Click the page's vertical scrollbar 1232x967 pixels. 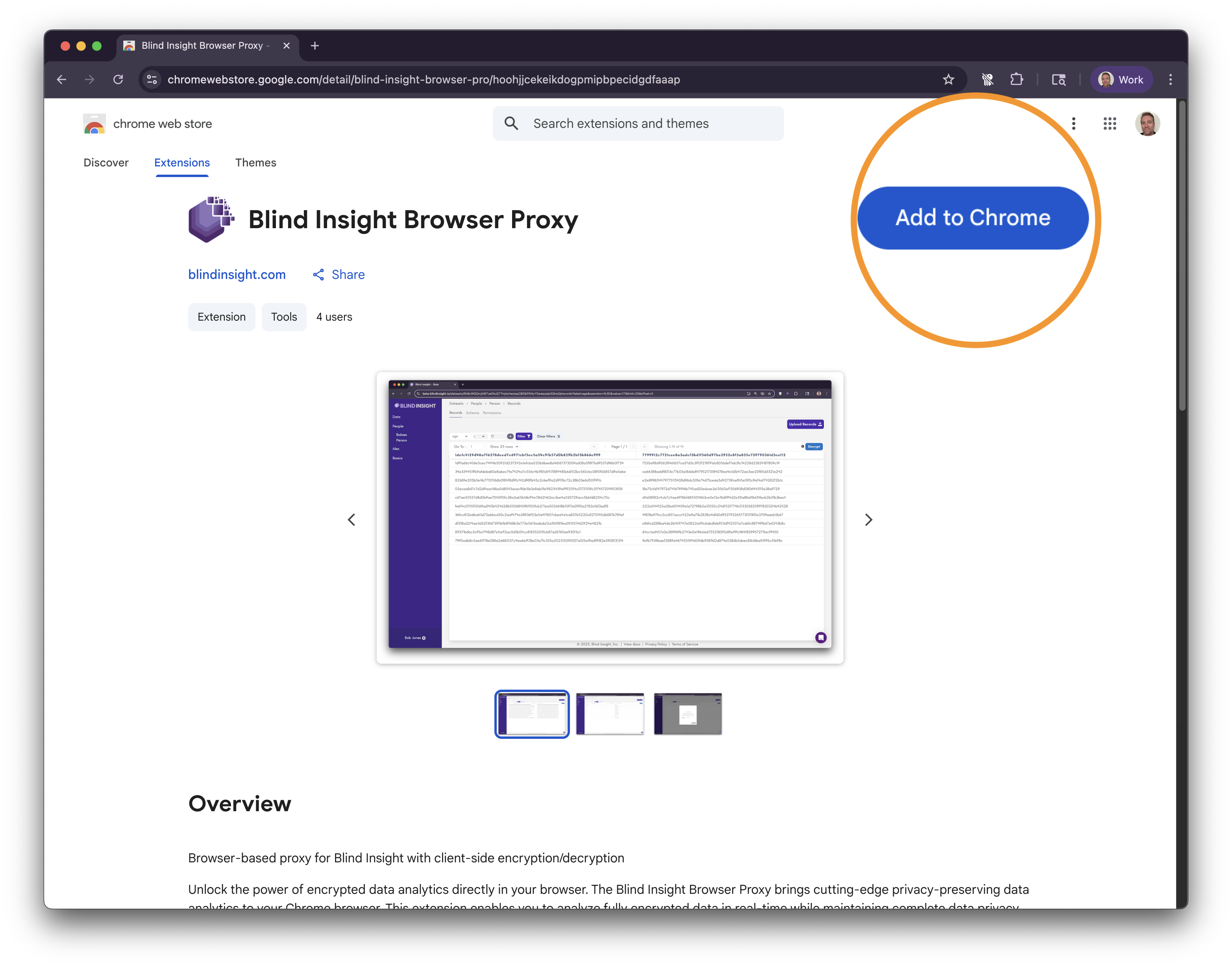(1182, 255)
